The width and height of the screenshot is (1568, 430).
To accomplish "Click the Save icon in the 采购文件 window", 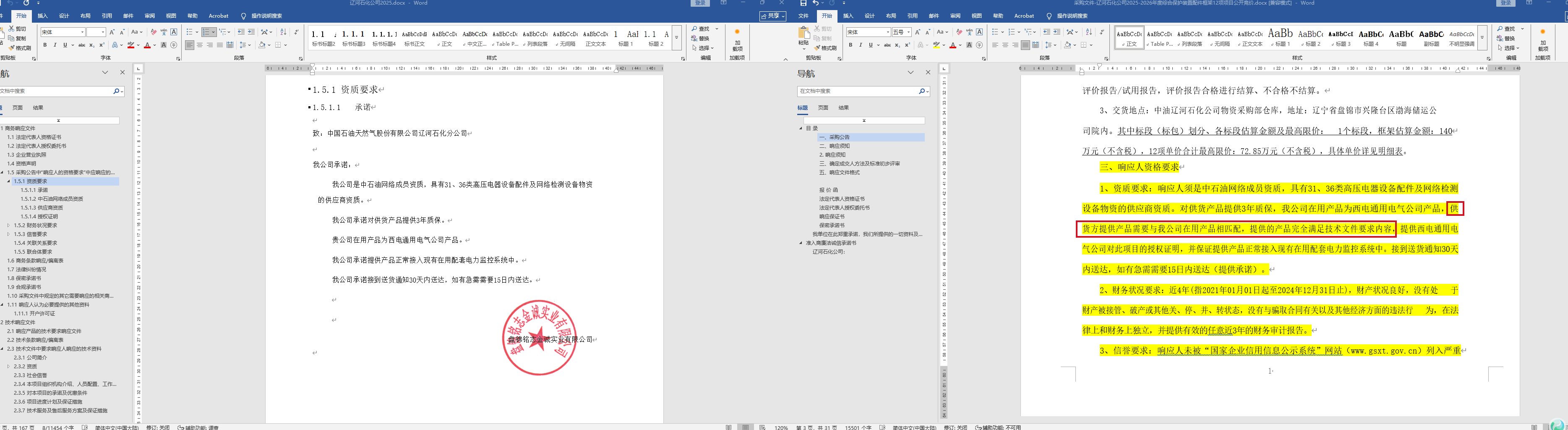I will (x=804, y=3).
